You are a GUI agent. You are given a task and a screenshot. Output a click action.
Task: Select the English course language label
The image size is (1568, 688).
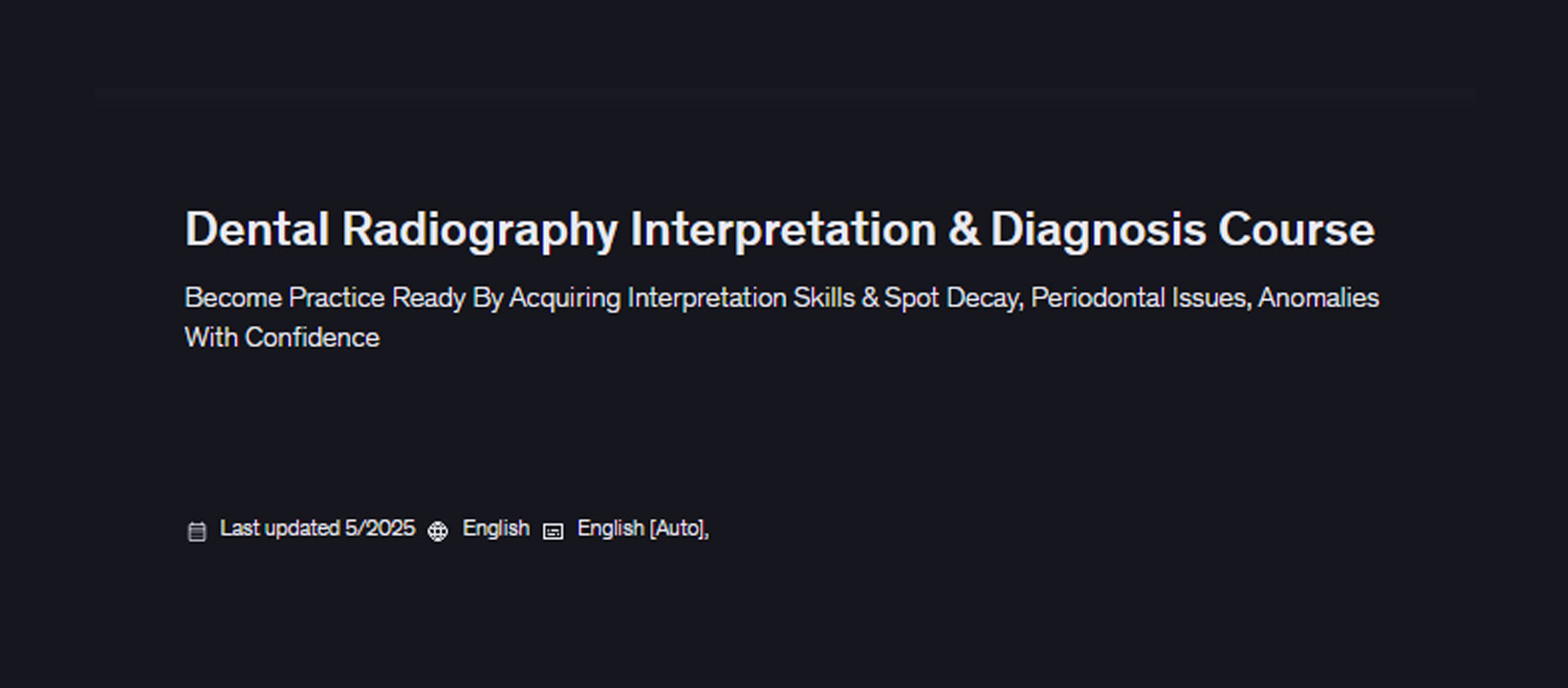[x=495, y=528]
